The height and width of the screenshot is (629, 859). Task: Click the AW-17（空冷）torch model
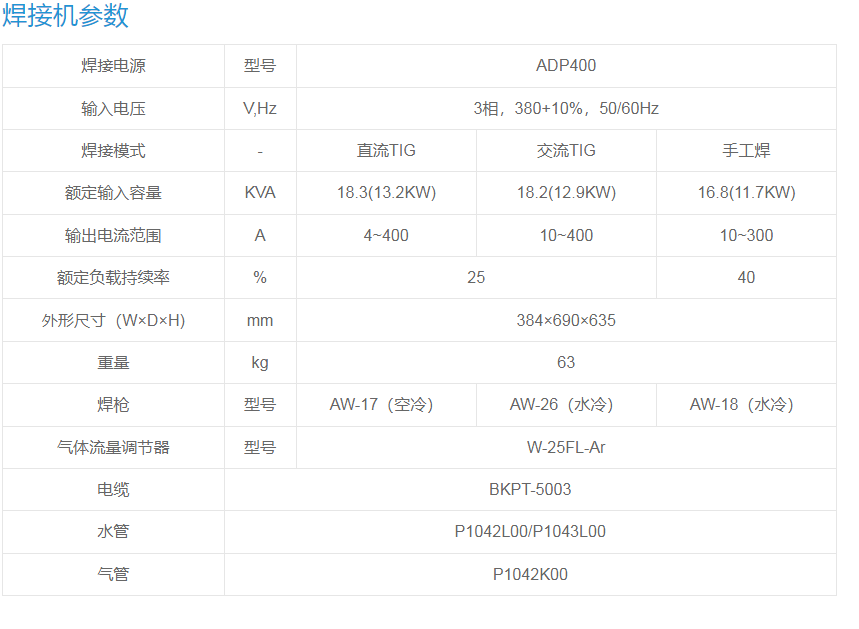(x=386, y=405)
